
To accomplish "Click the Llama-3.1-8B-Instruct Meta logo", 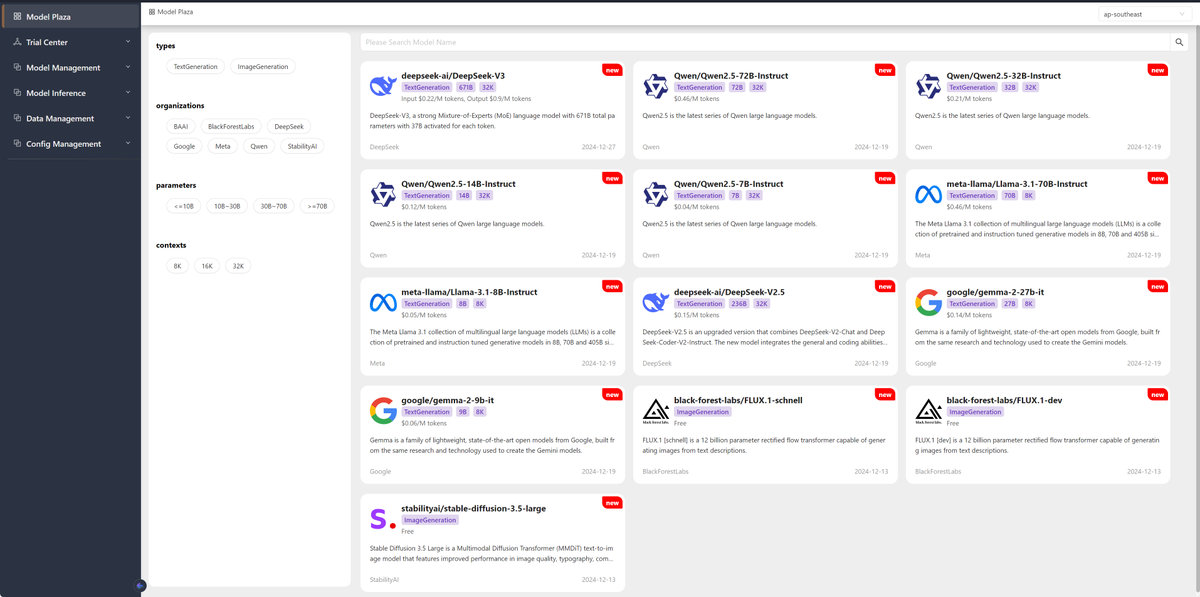I will (x=382, y=302).
